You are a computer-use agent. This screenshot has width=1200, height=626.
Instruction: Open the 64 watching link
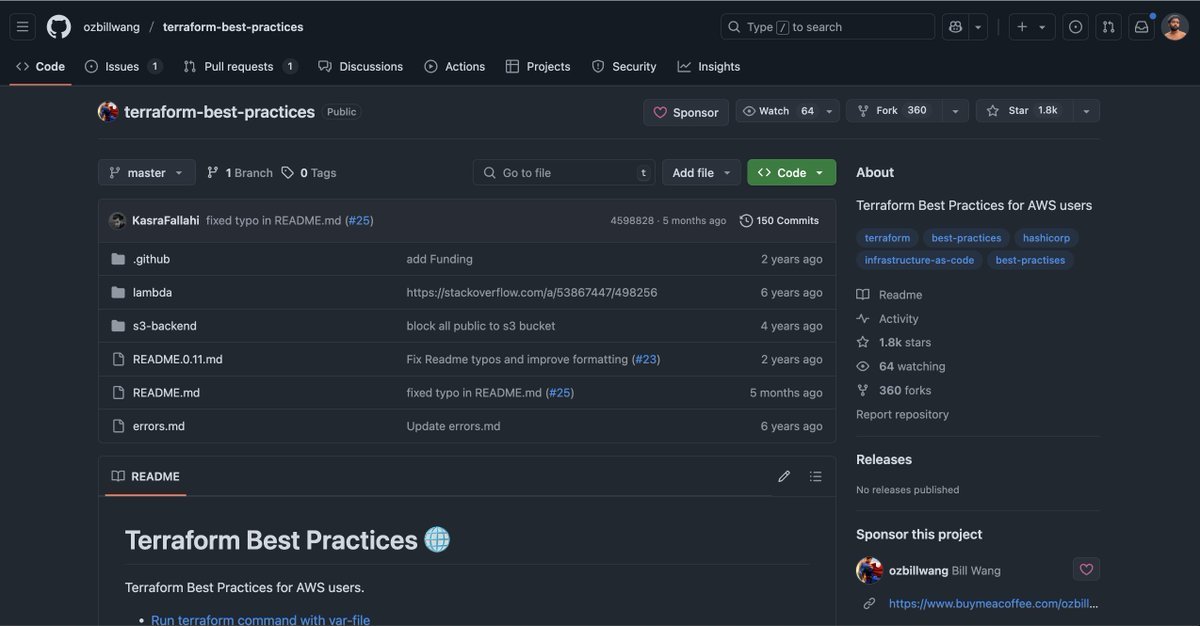tap(901, 367)
